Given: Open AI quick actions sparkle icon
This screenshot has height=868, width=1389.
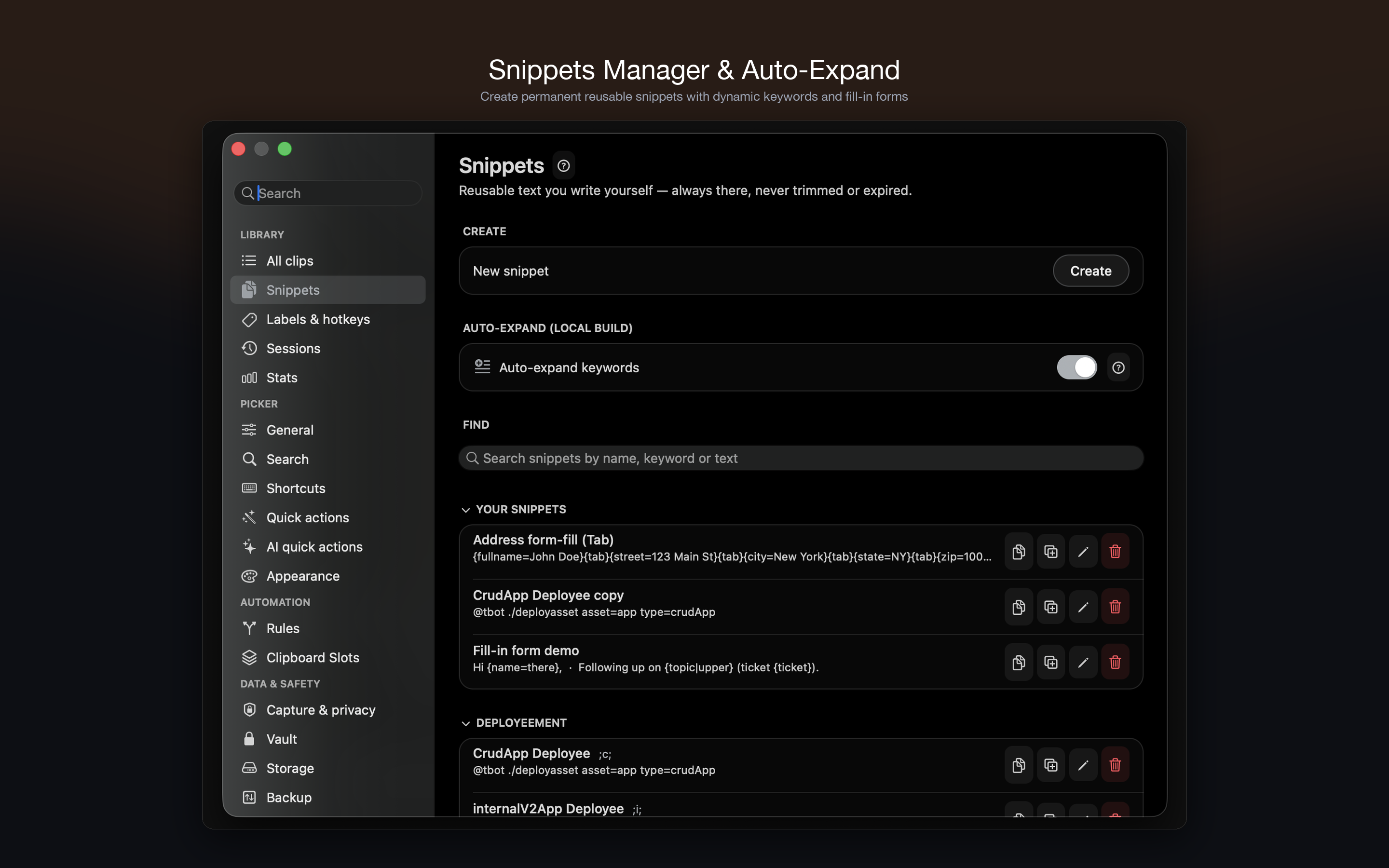Looking at the screenshot, I should tap(249, 546).
